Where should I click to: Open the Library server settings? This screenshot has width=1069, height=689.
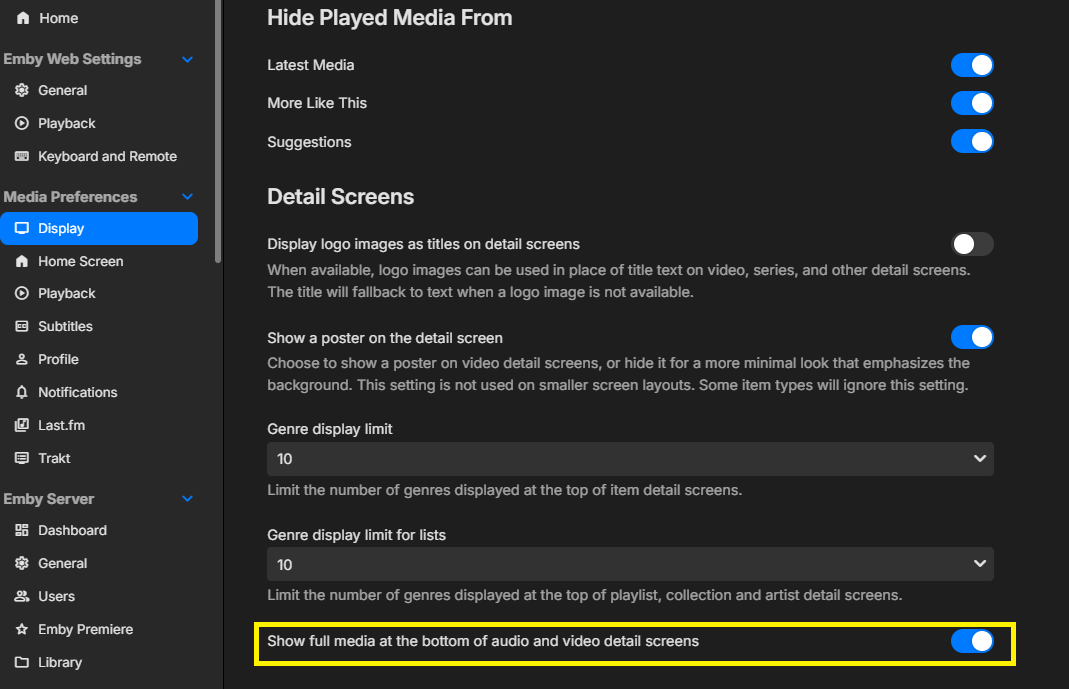(60, 662)
